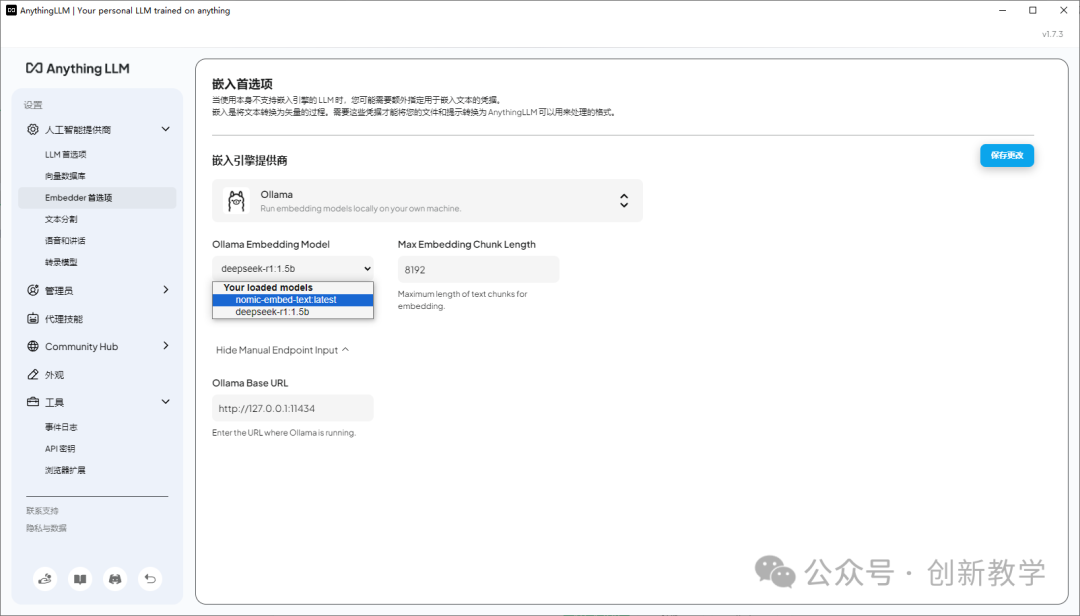
Task: Open 语音和讲话 settings page
Action: (x=65, y=240)
